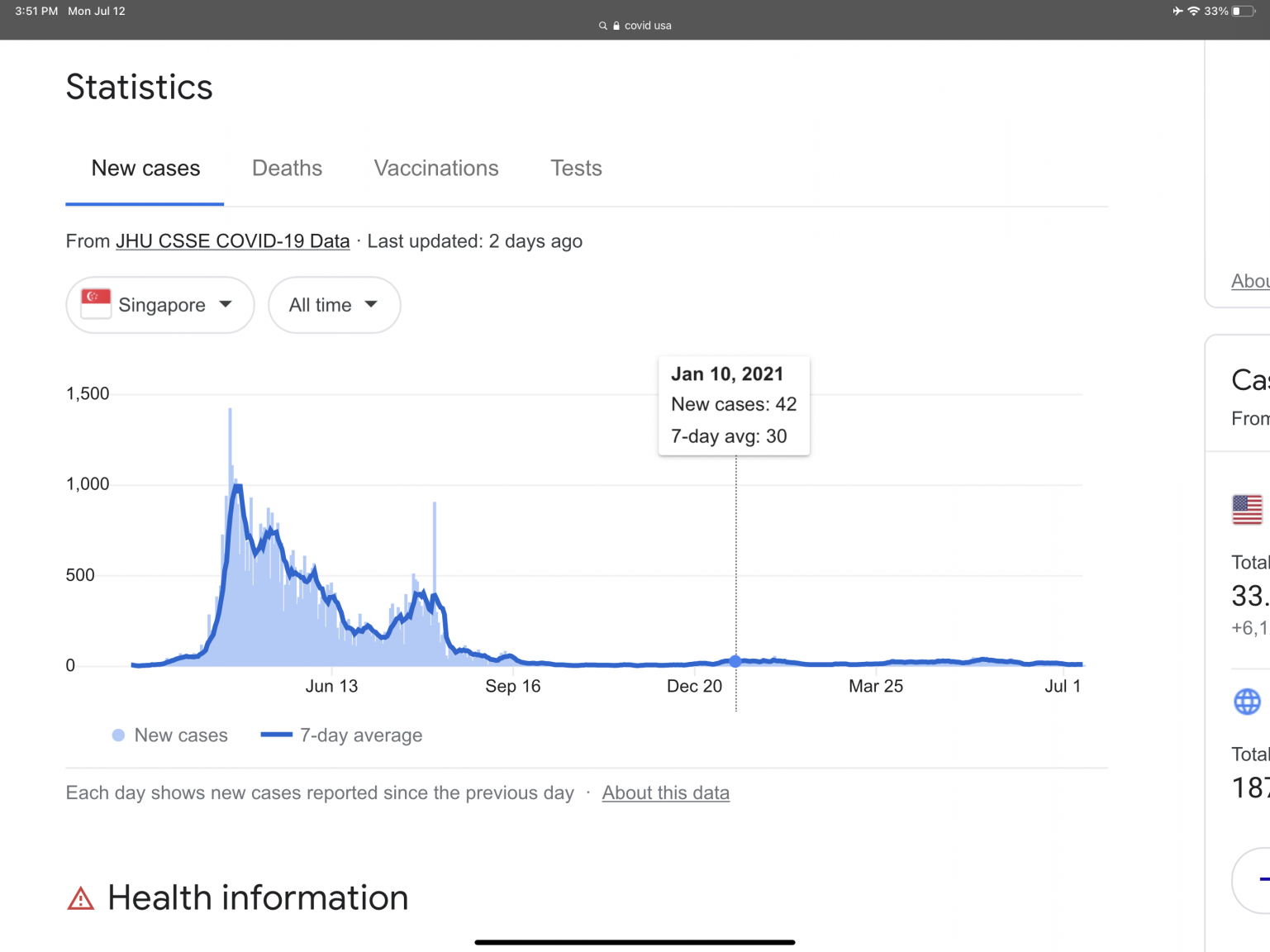This screenshot has height=952, width=1270.
Task: Open the Tests tab
Action: coord(576,169)
